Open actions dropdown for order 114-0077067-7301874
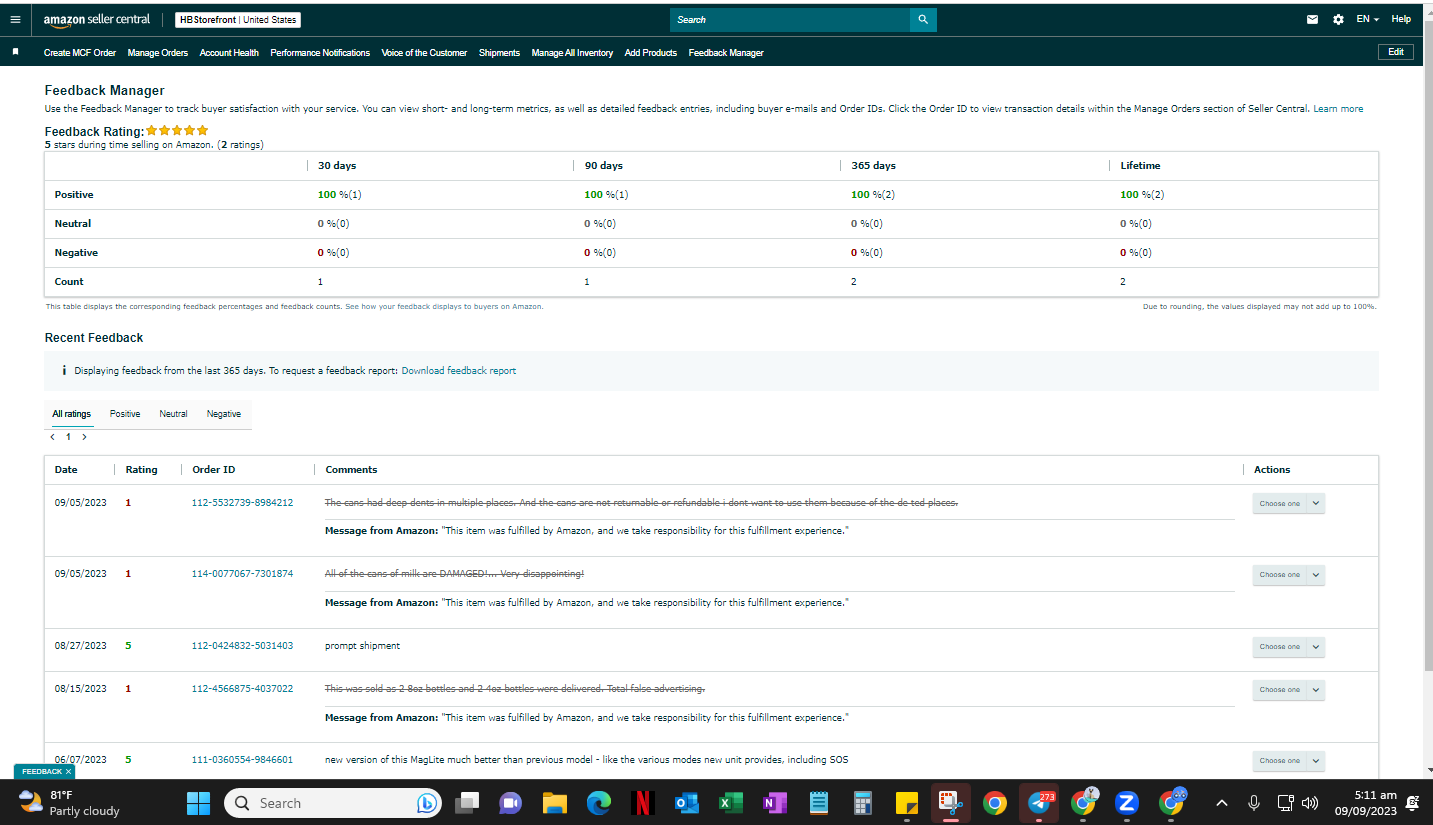 [1288, 574]
